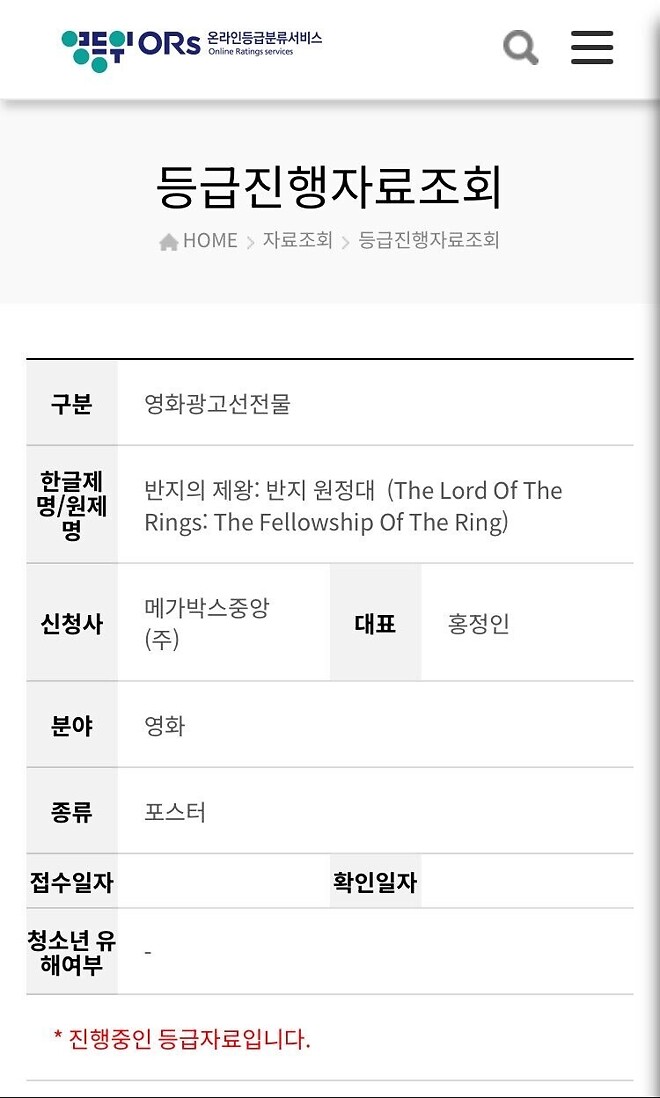Click the chevron after HOME
This screenshot has width=660, height=1098.
[x=250, y=242]
